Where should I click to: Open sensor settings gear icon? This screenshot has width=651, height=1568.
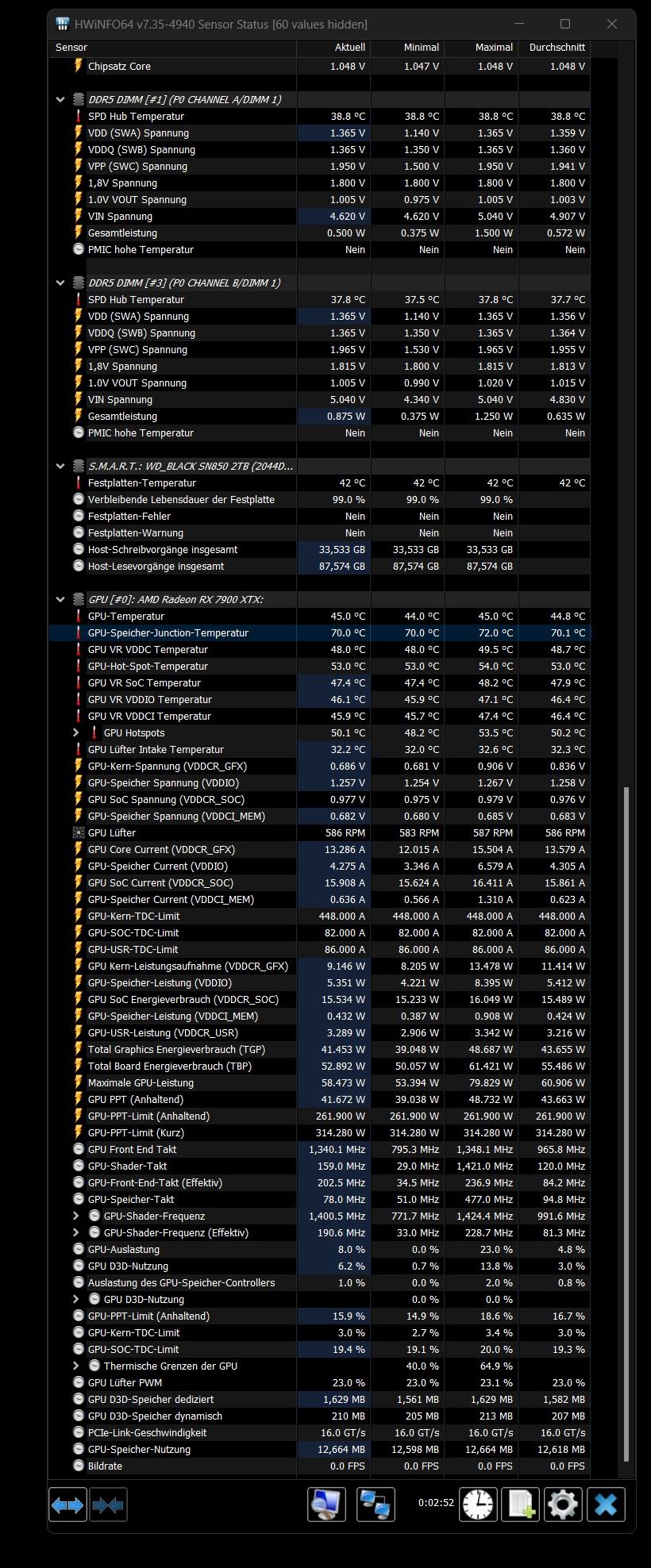563,1505
